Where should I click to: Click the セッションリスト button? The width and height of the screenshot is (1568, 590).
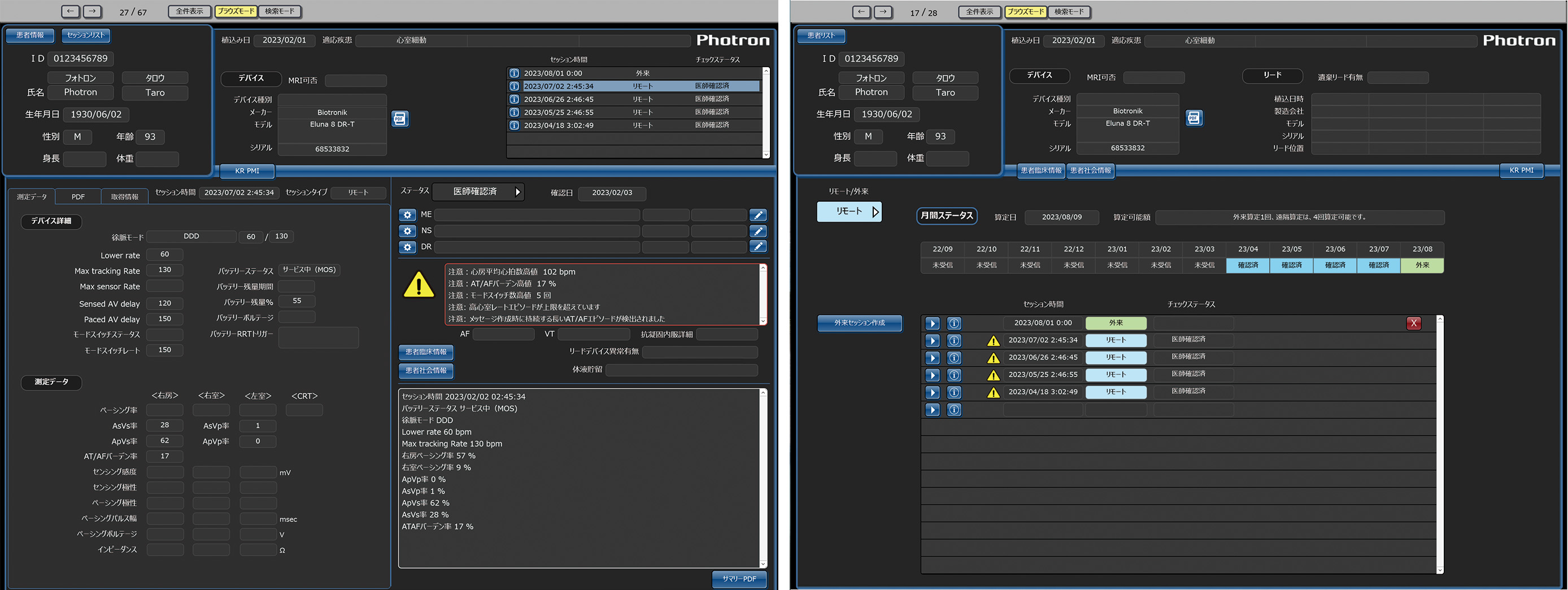point(86,35)
